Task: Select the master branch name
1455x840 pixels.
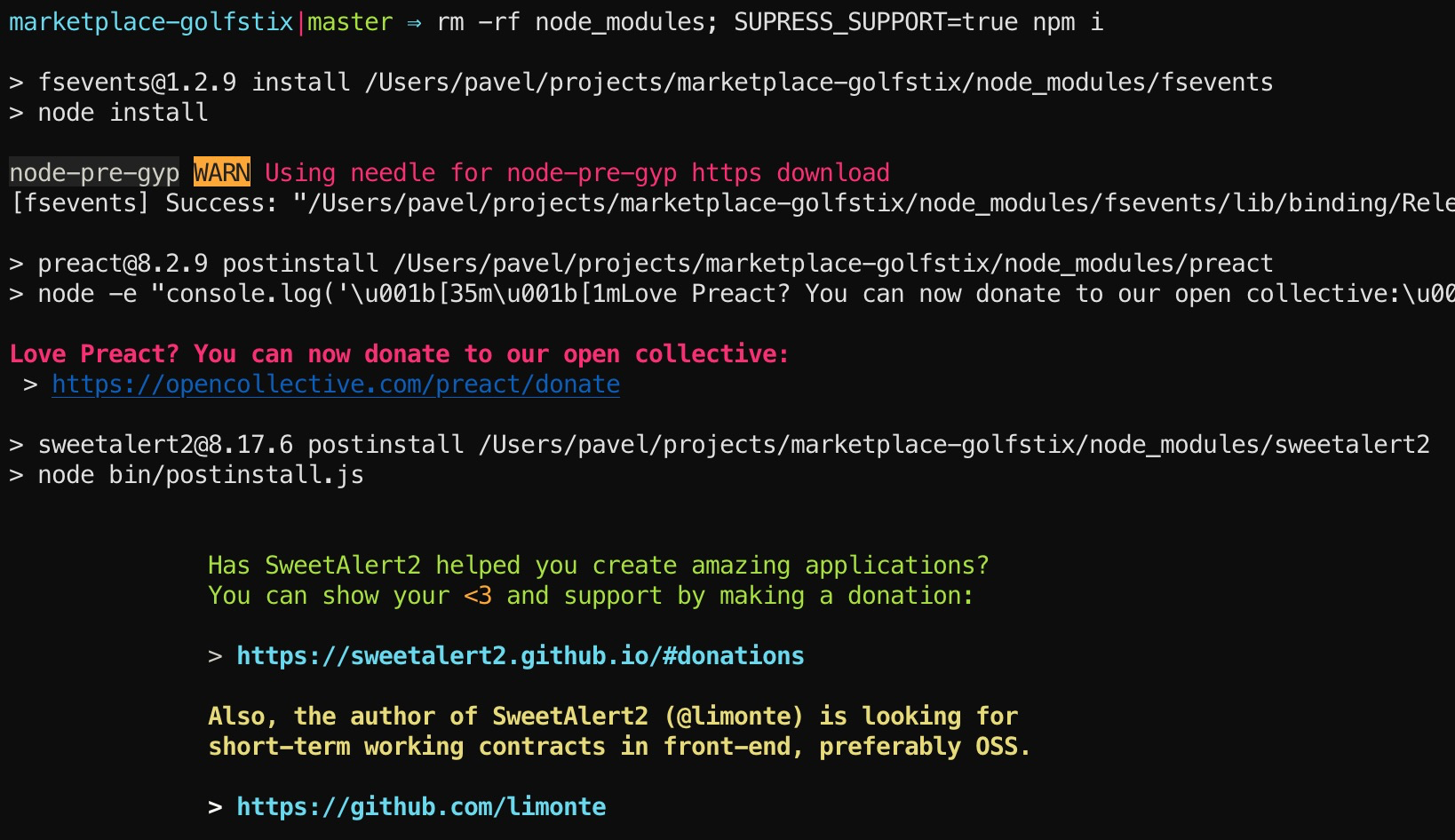Action: (x=350, y=21)
